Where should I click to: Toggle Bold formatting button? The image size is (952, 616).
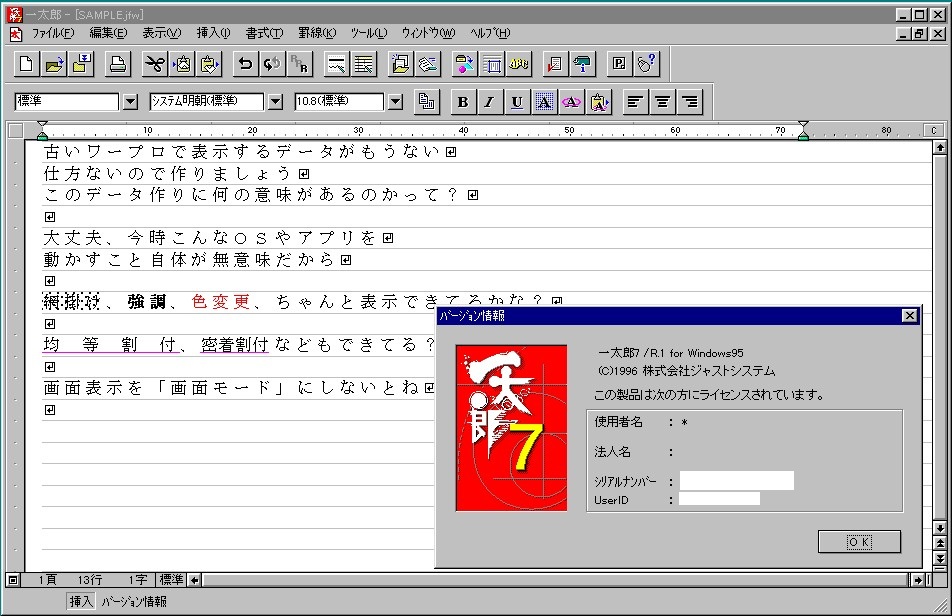pyautogui.click(x=461, y=102)
